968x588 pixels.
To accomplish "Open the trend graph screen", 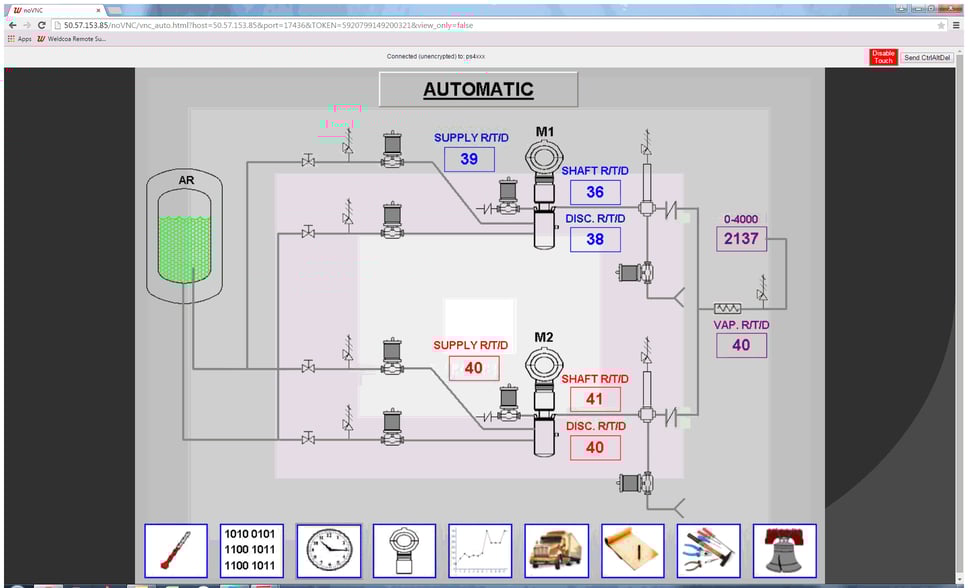I will click(x=480, y=549).
